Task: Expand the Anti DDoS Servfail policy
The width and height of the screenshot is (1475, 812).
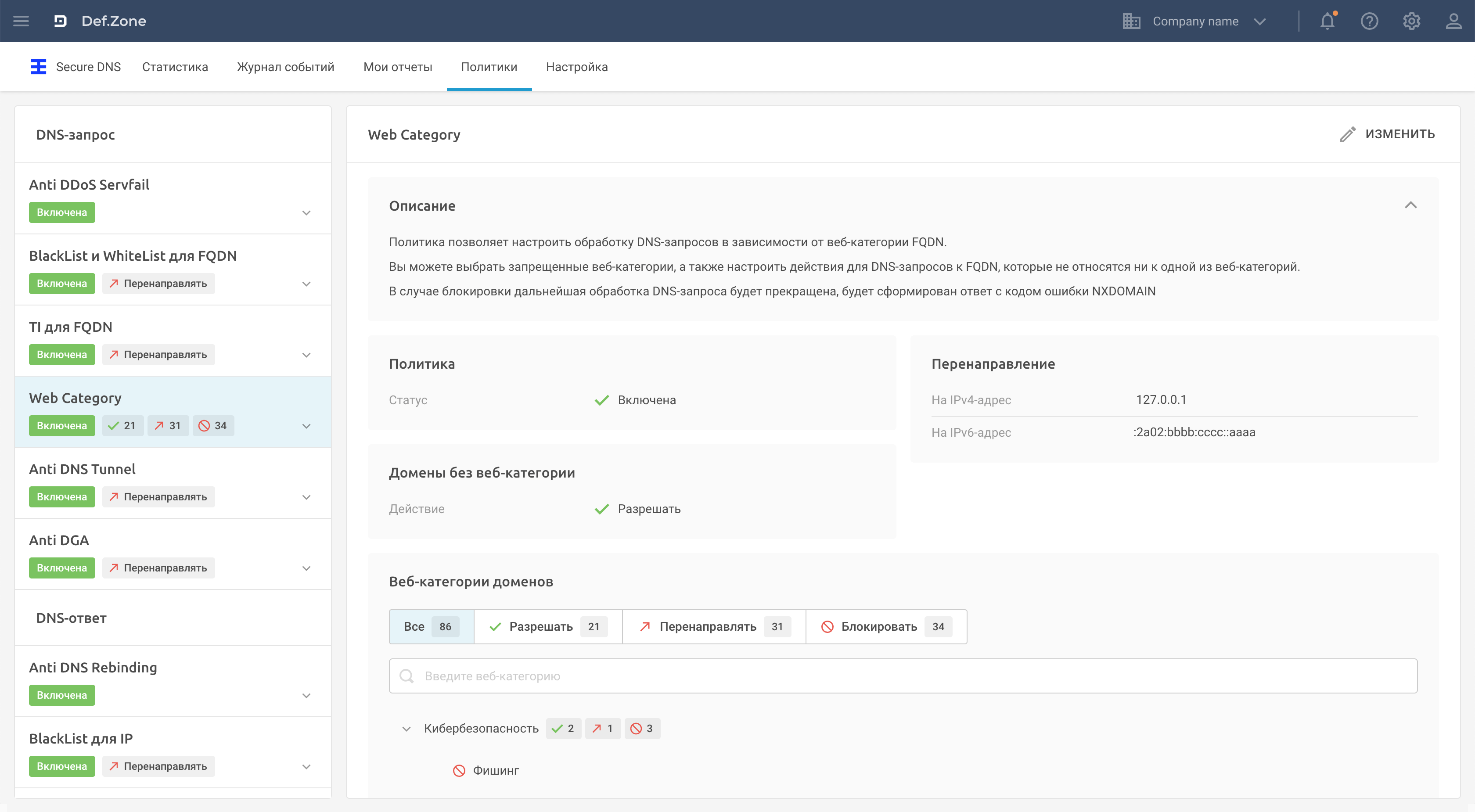Action: [x=306, y=213]
